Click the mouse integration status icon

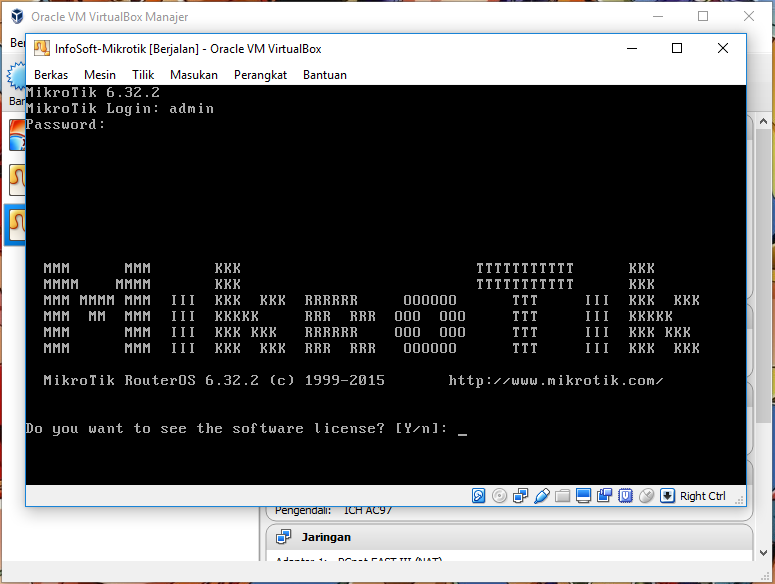click(646, 496)
